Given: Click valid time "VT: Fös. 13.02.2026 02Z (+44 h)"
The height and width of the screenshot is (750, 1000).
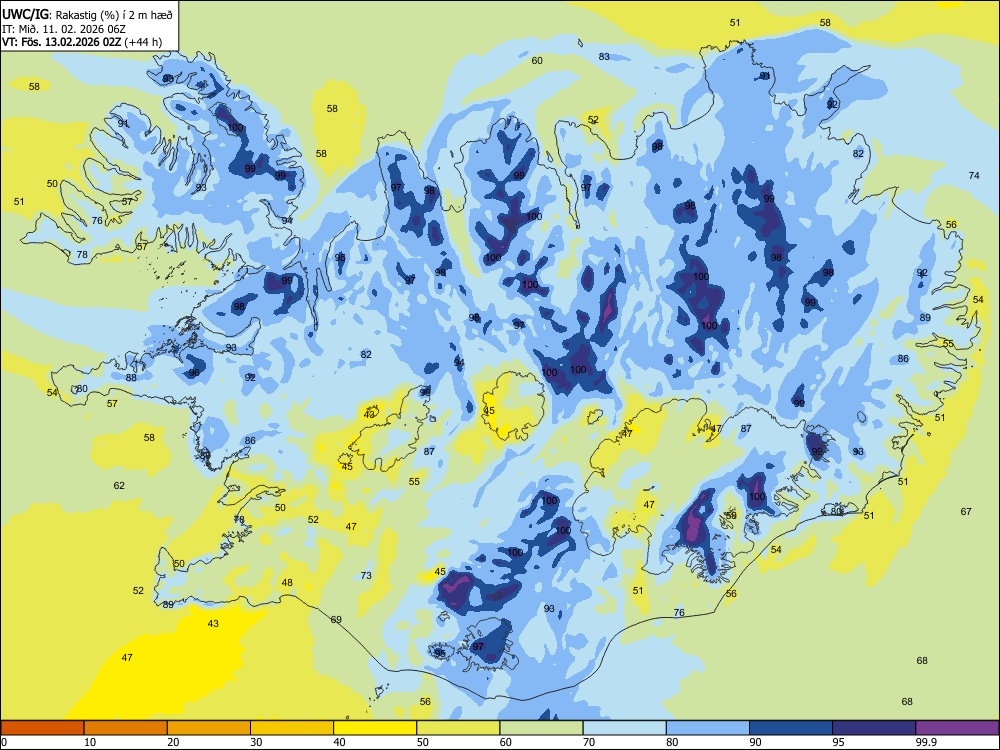Looking at the screenshot, I should 82,42.
